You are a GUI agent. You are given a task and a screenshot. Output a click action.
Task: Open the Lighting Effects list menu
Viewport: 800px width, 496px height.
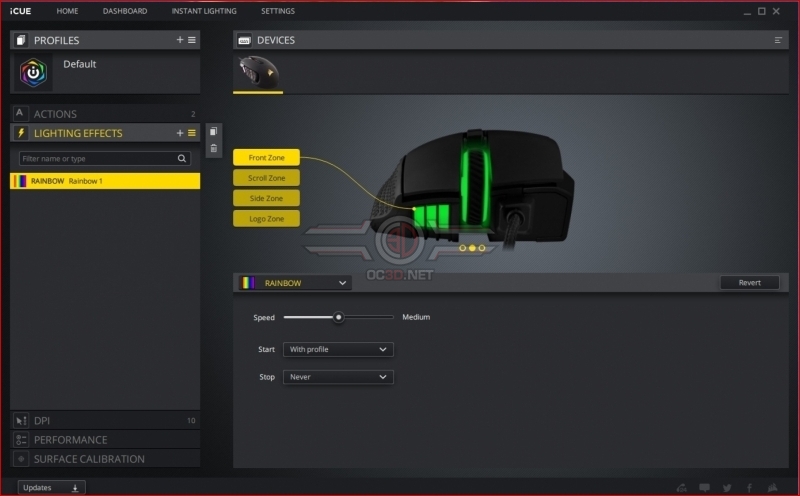point(192,133)
